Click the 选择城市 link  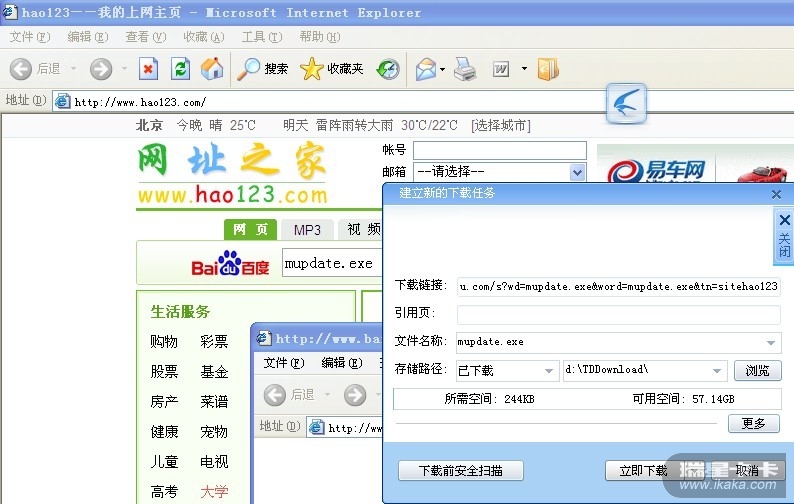click(501, 125)
